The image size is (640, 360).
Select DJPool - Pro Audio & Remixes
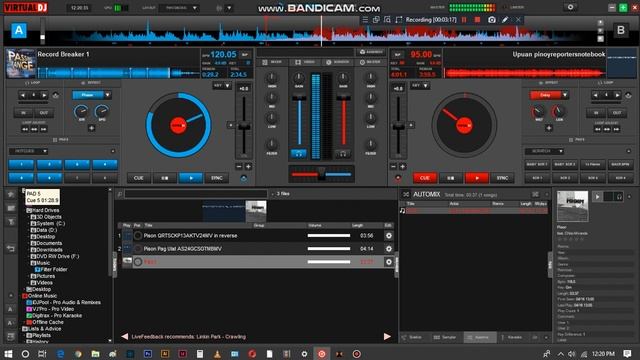[63, 302]
